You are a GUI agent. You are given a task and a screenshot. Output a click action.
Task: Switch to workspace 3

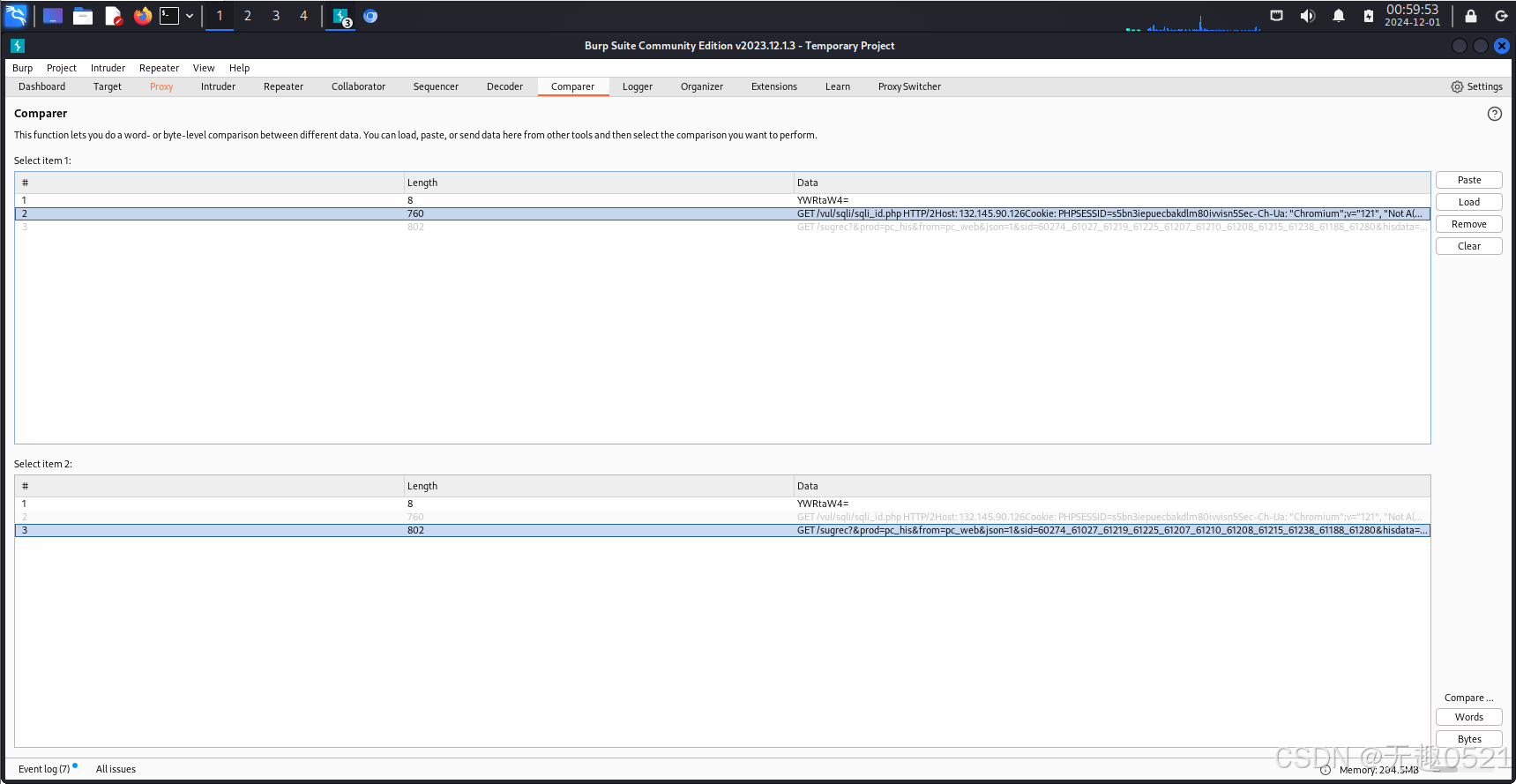tap(276, 16)
